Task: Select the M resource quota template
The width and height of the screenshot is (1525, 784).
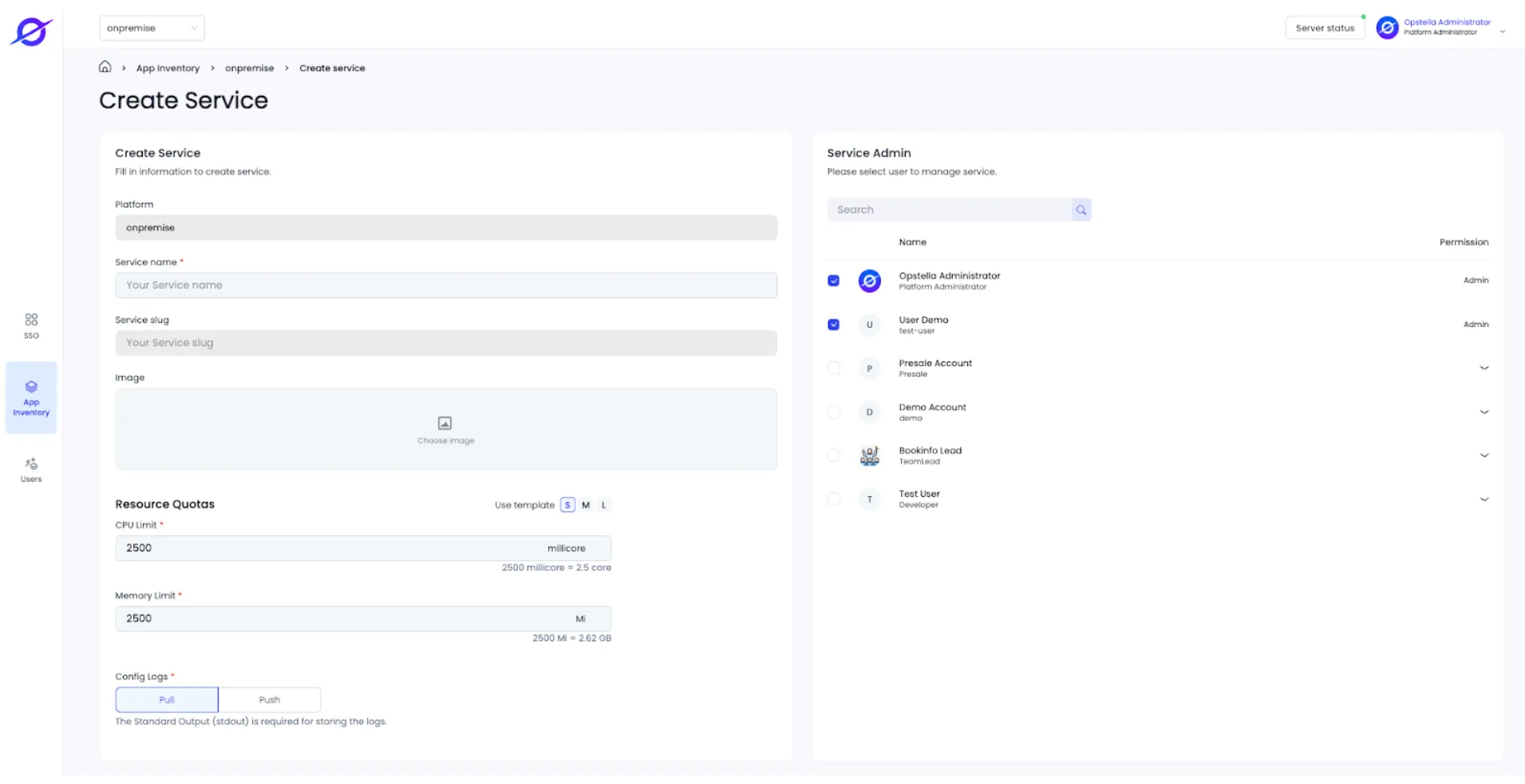Action: coord(586,505)
